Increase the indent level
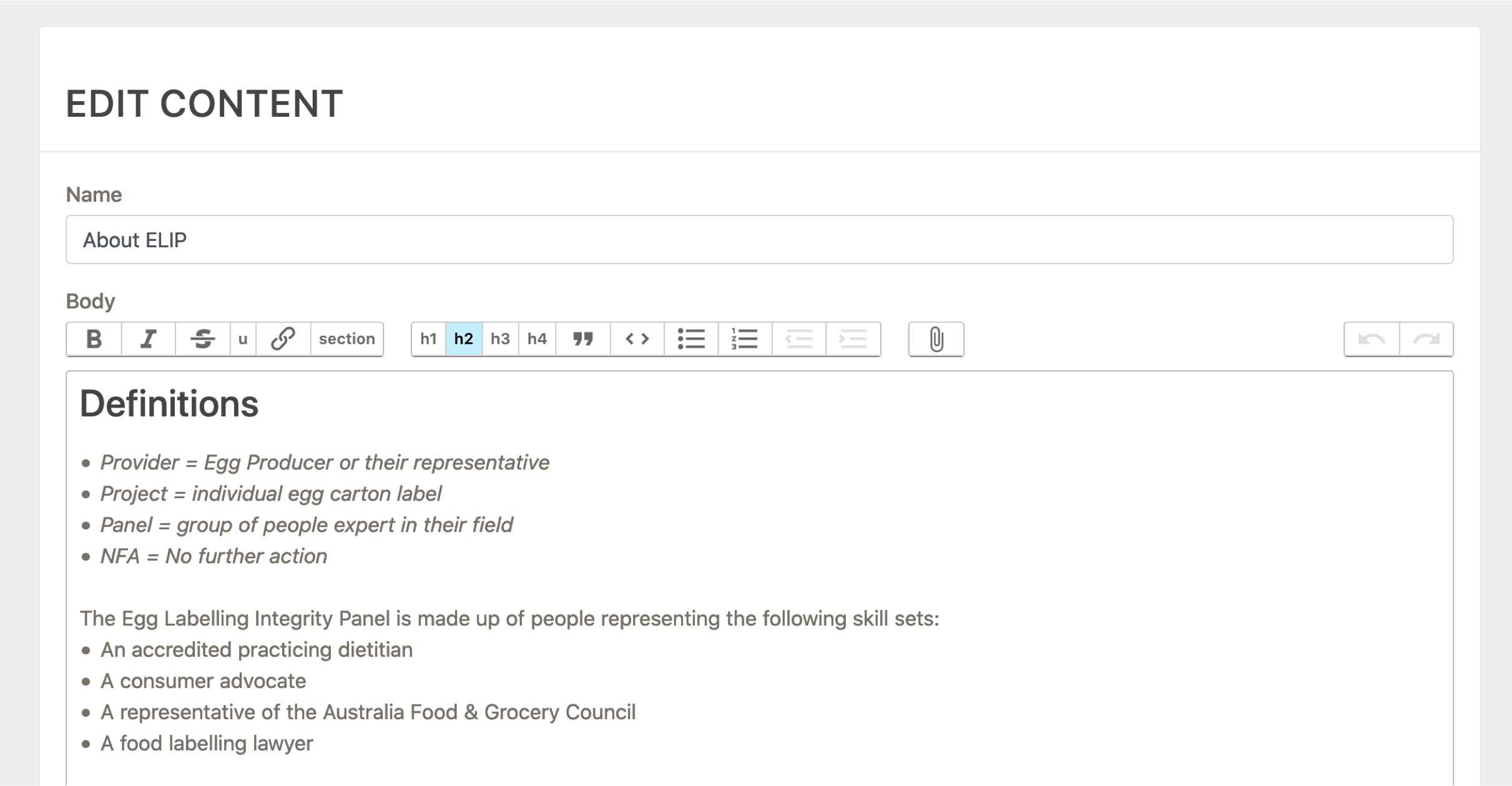Image resolution: width=1512 pixels, height=786 pixels. tap(853, 339)
